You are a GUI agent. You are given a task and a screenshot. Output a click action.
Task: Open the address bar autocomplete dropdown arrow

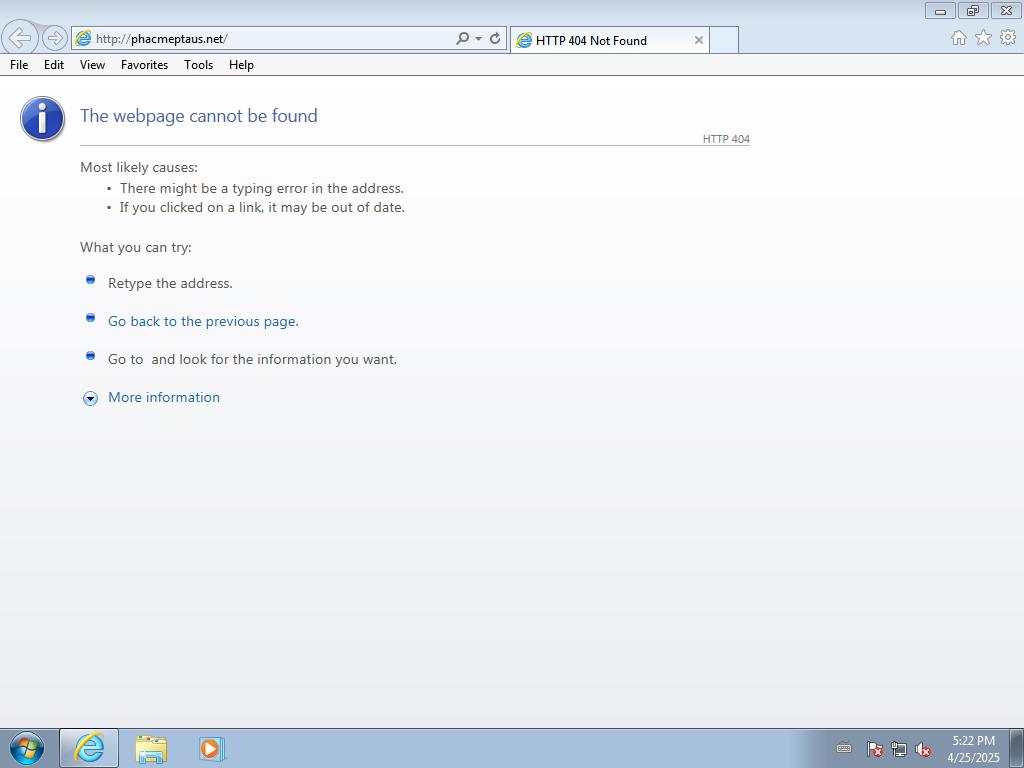pos(478,39)
